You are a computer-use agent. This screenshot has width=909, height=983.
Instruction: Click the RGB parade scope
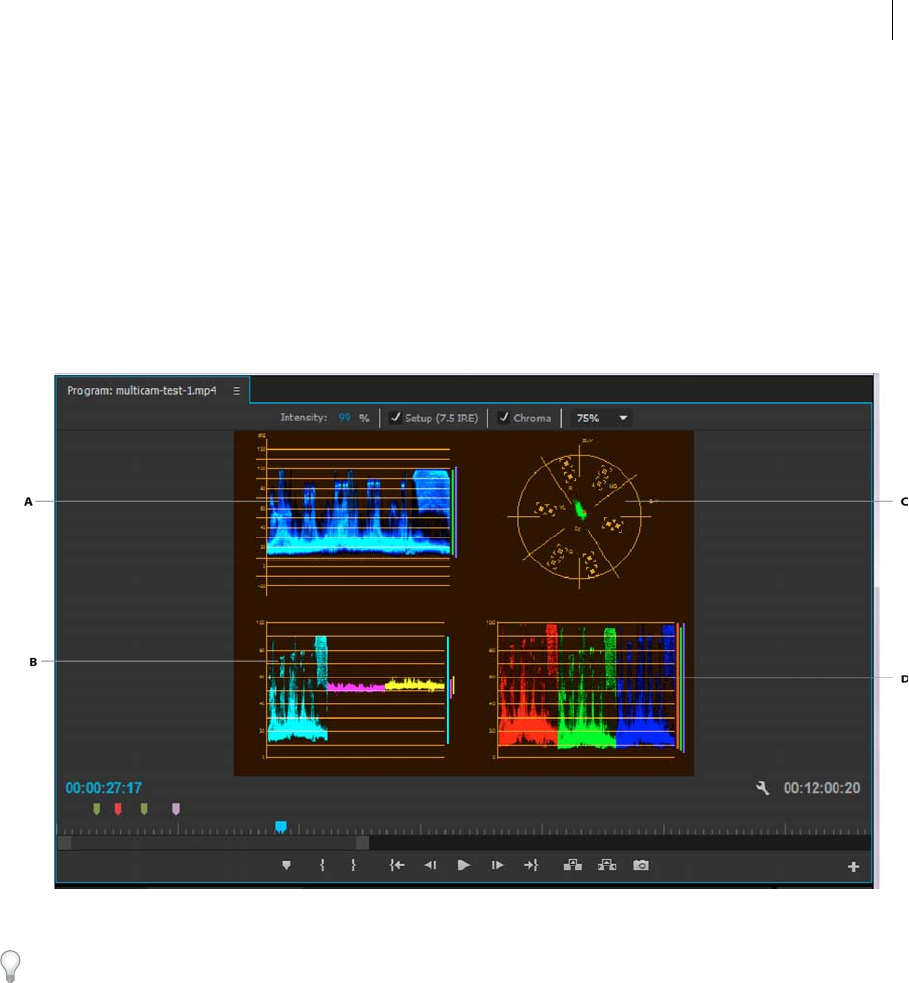[x=586, y=688]
